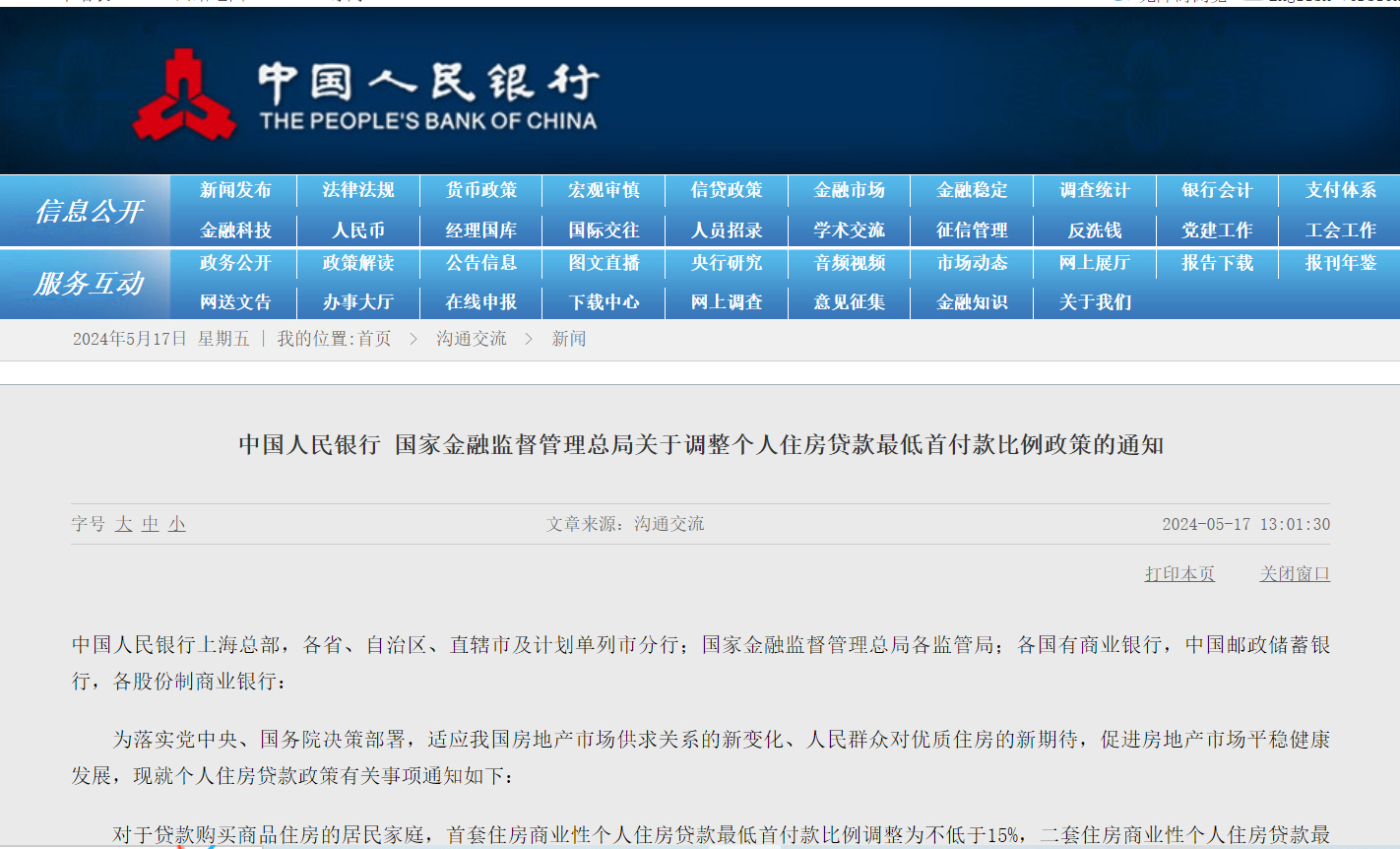This screenshot has height=849, width=1400.
Task: Visit 在线申报 page
Action: pyautogui.click(x=481, y=302)
